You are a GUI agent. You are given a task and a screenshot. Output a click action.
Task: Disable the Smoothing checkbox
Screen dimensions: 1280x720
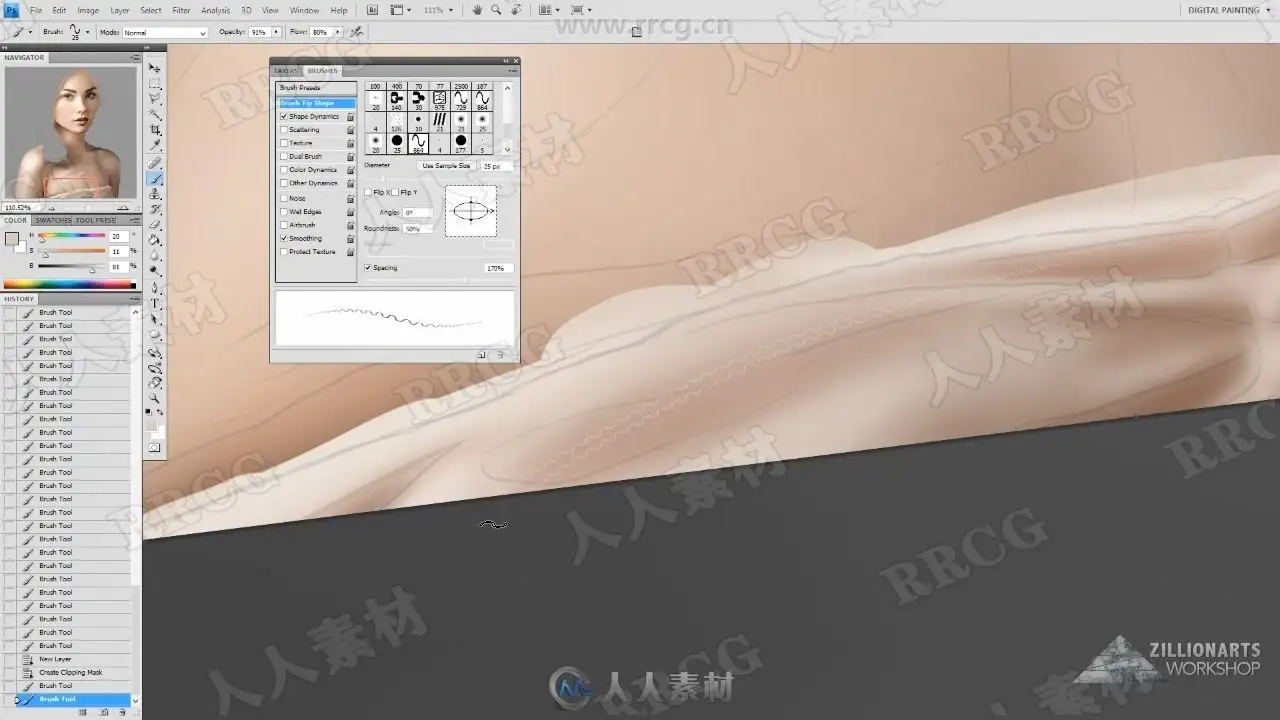(x=284, y=239)
